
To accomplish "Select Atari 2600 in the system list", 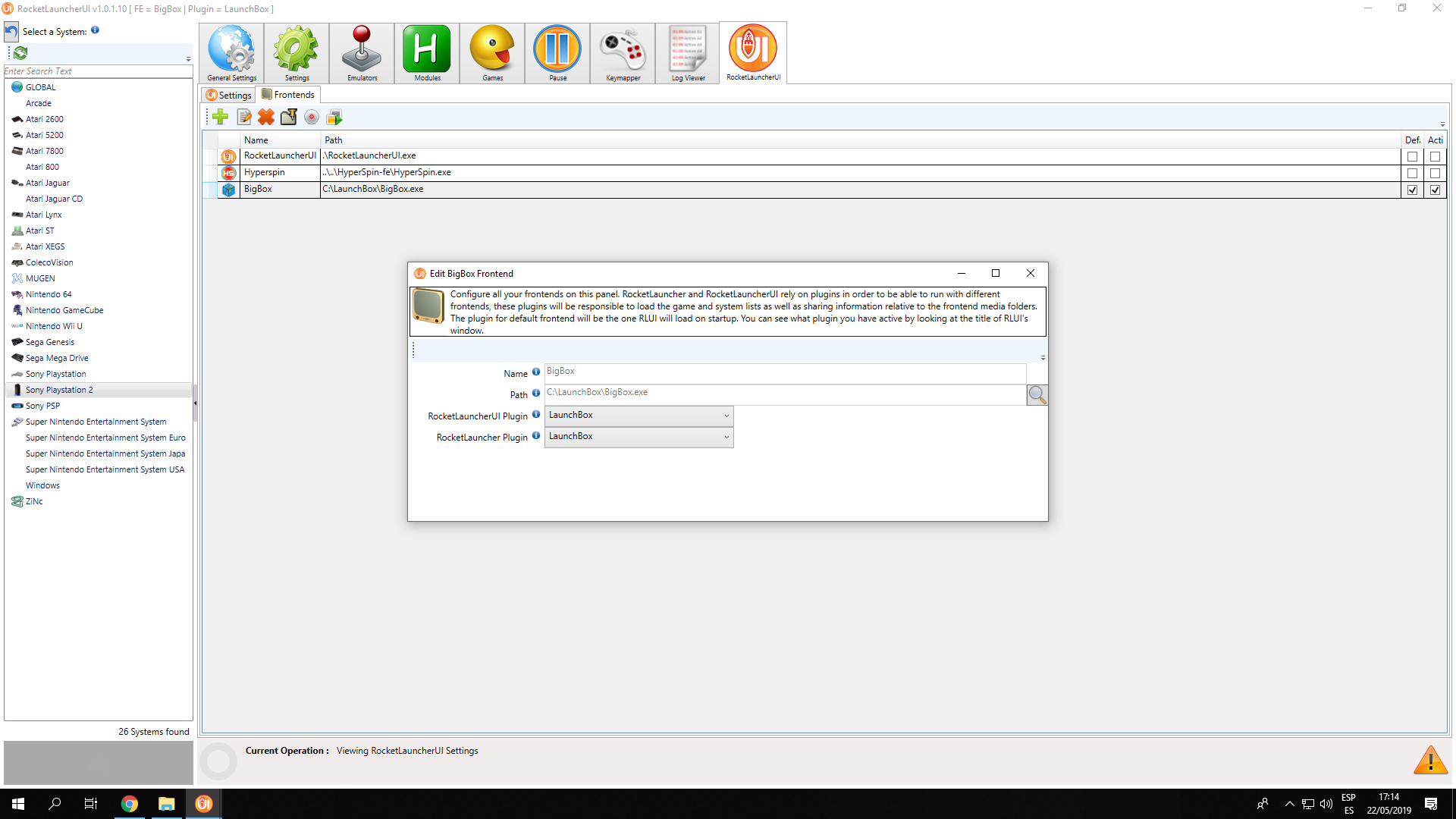I will pyautogui.click(x=44, y=119).
